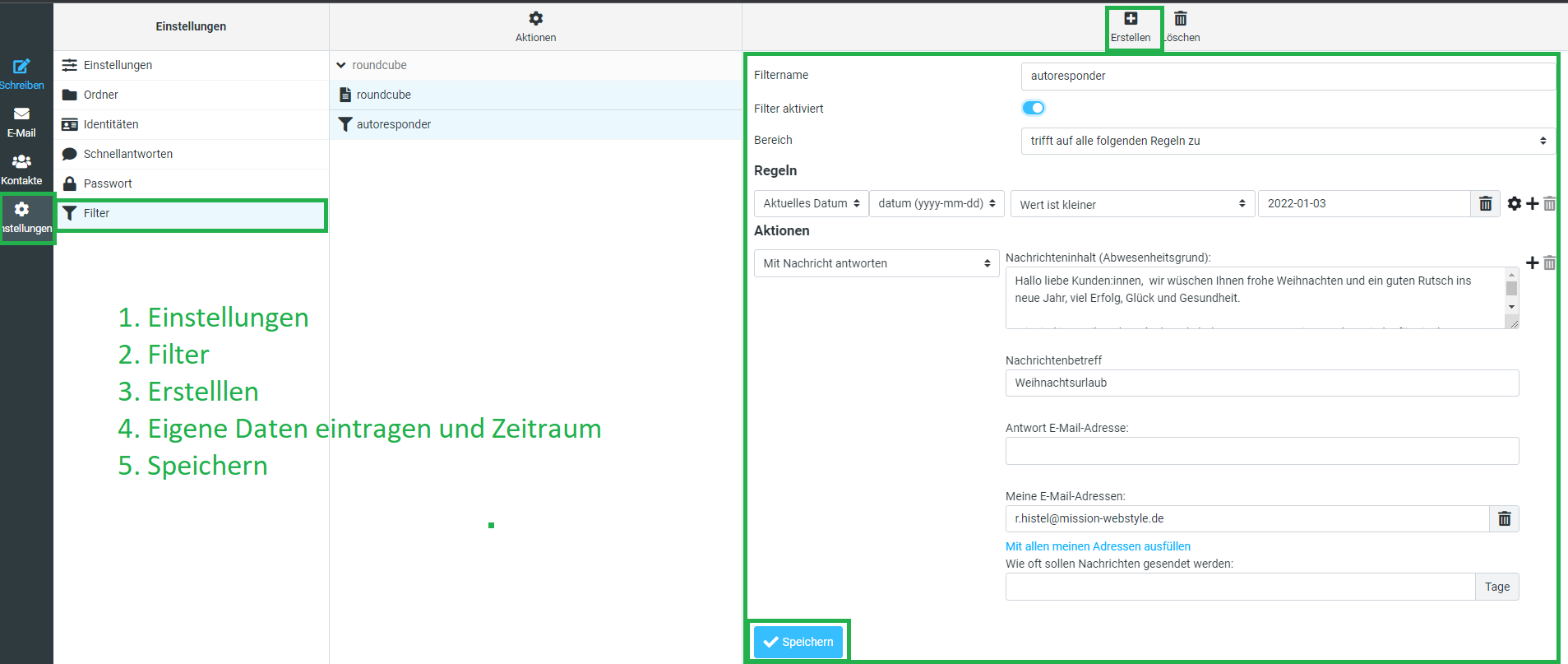Viewport: 1568px width, 664px height.
Task: Open the Aktionen gear menu
Action: pos(535,19)
